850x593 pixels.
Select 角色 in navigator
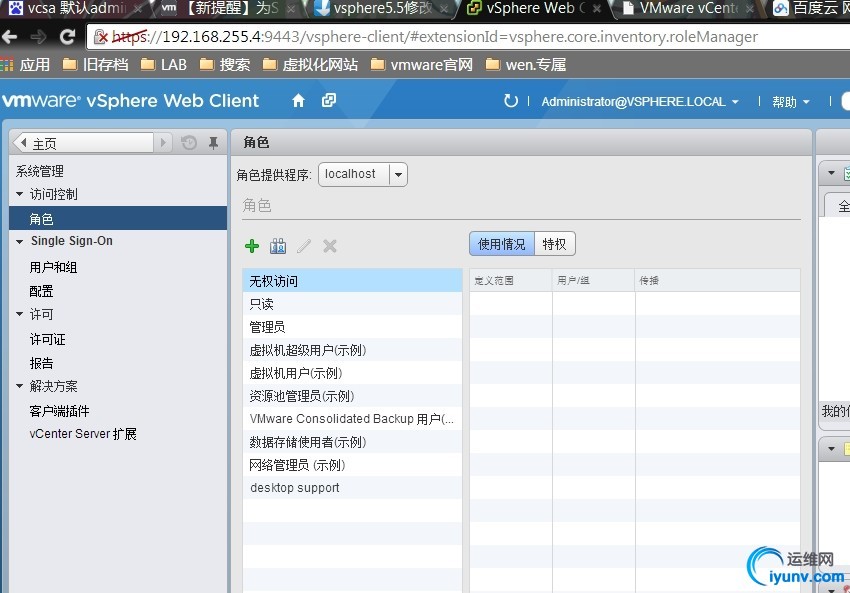coord(118,218)
